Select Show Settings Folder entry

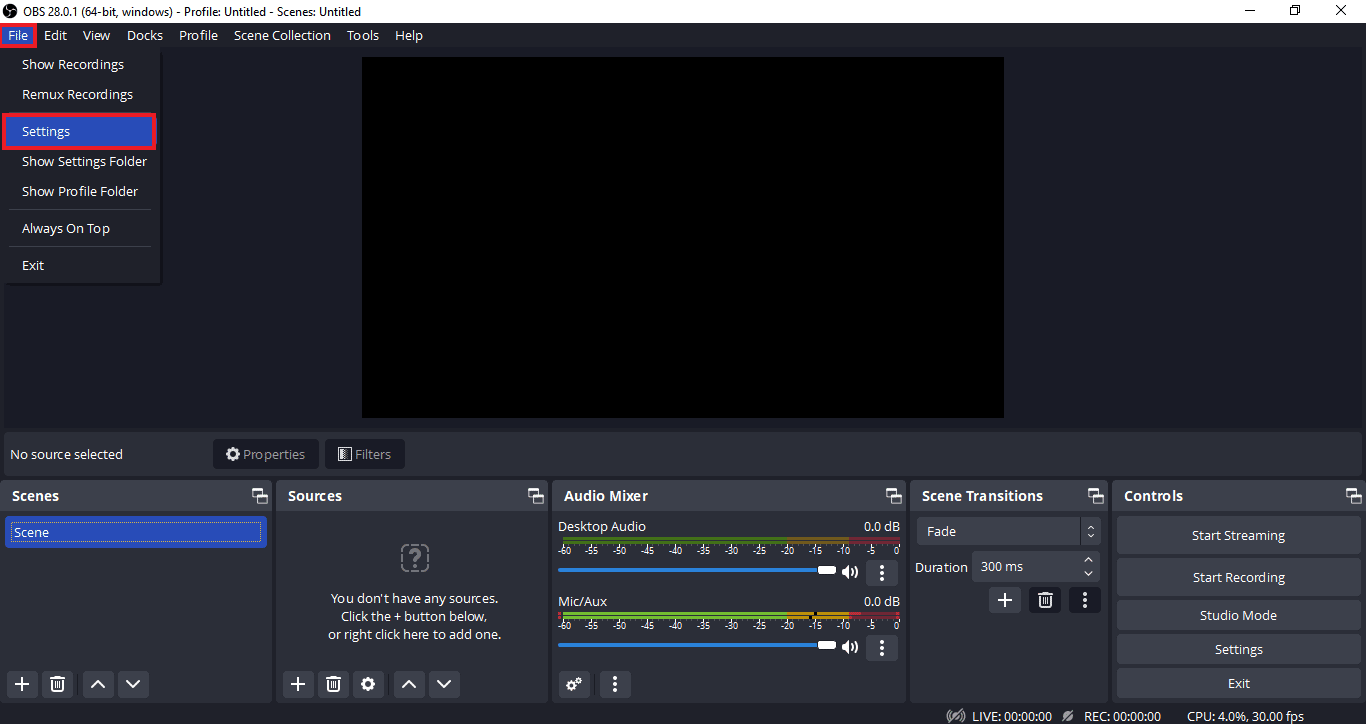point(80,161)
